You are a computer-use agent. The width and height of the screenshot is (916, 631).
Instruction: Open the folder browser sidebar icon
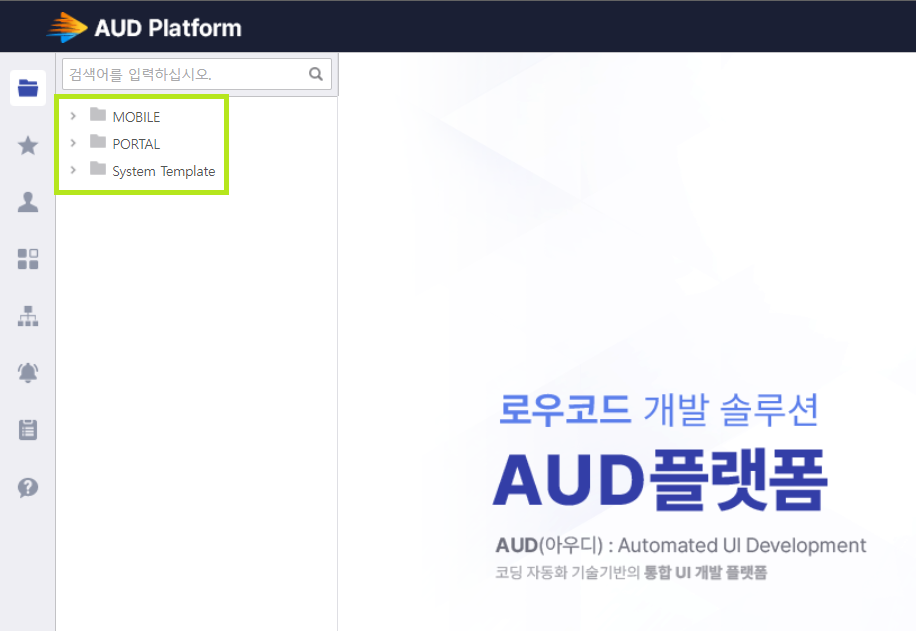point(28,88)
